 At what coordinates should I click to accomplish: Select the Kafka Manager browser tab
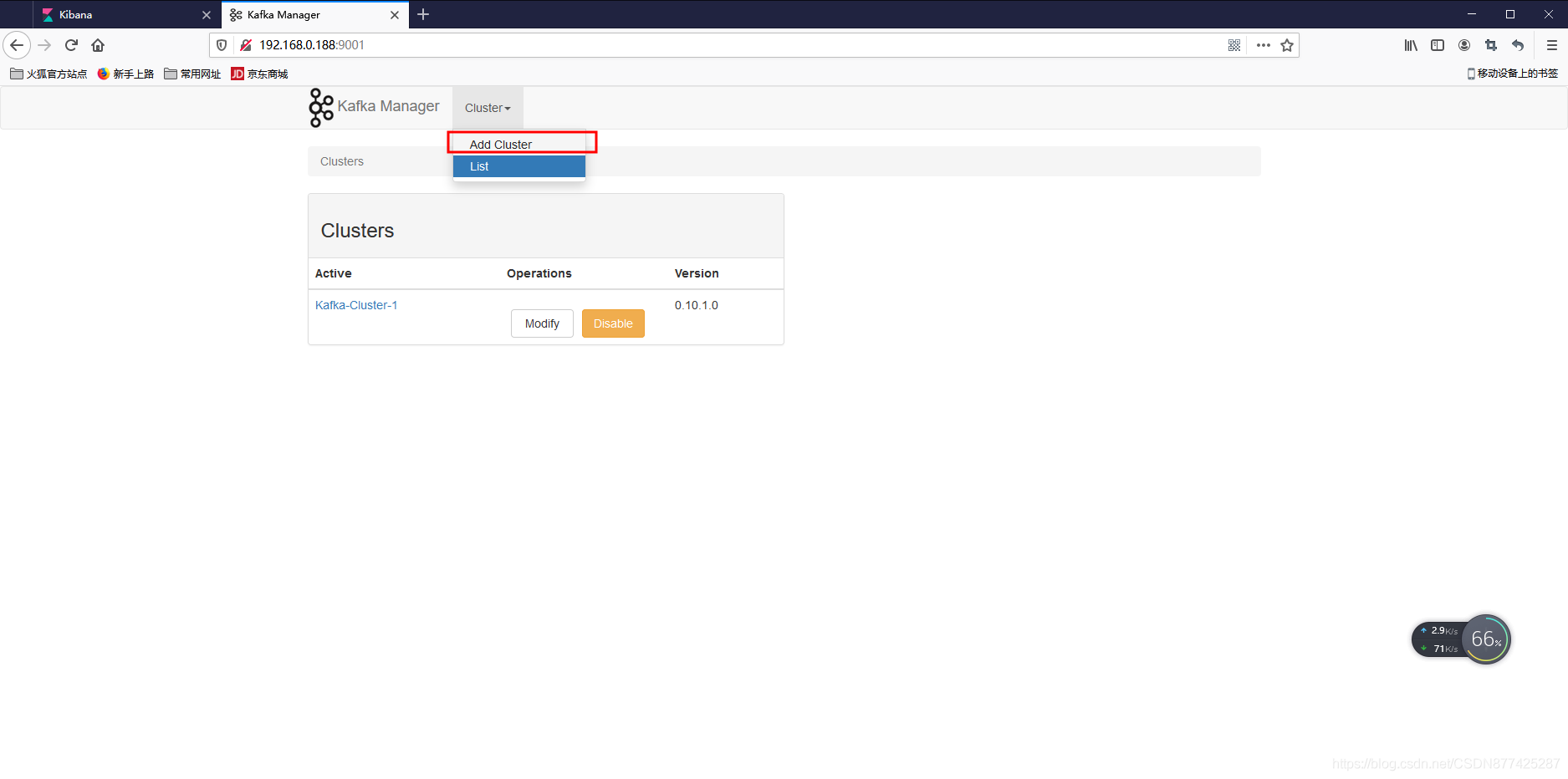pos(314,15)
